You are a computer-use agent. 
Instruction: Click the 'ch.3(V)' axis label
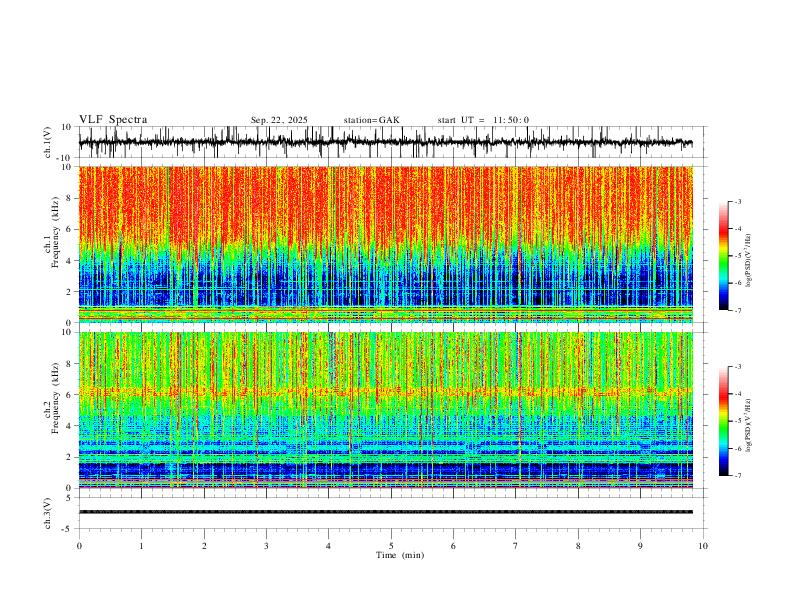pyautogui.click(x=48, y=513)
